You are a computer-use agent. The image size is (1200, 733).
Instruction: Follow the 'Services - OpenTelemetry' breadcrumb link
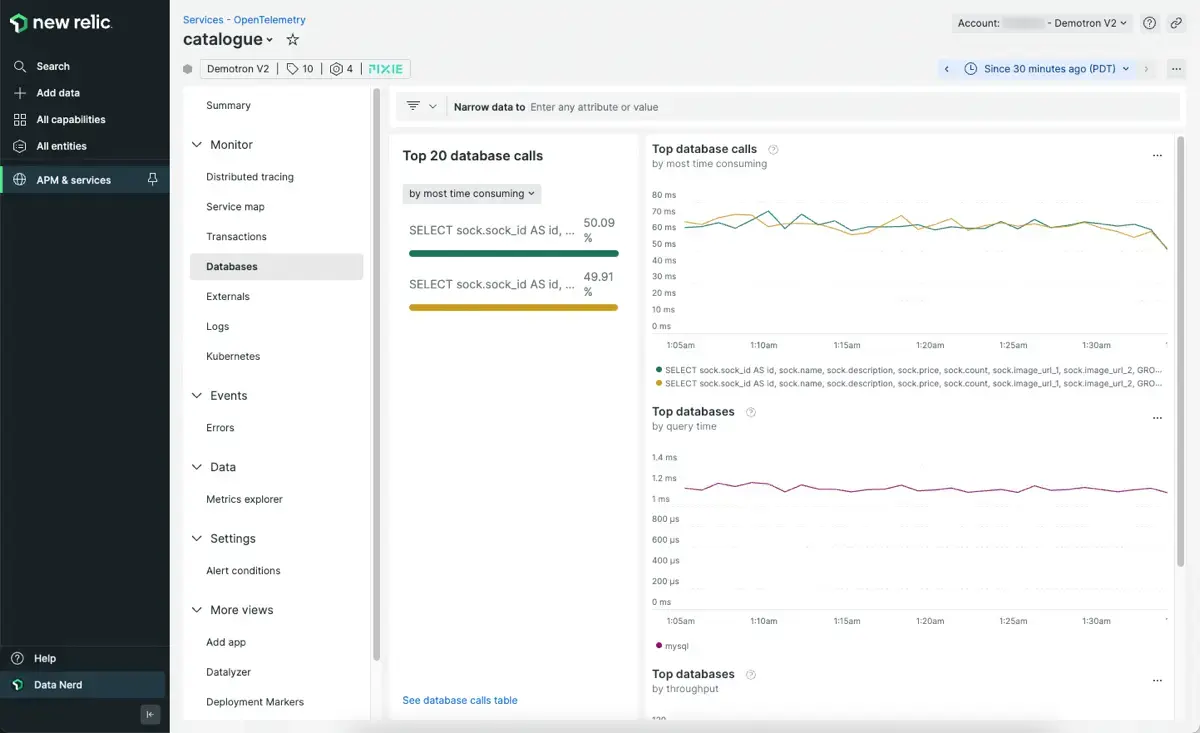click(244, 20)
